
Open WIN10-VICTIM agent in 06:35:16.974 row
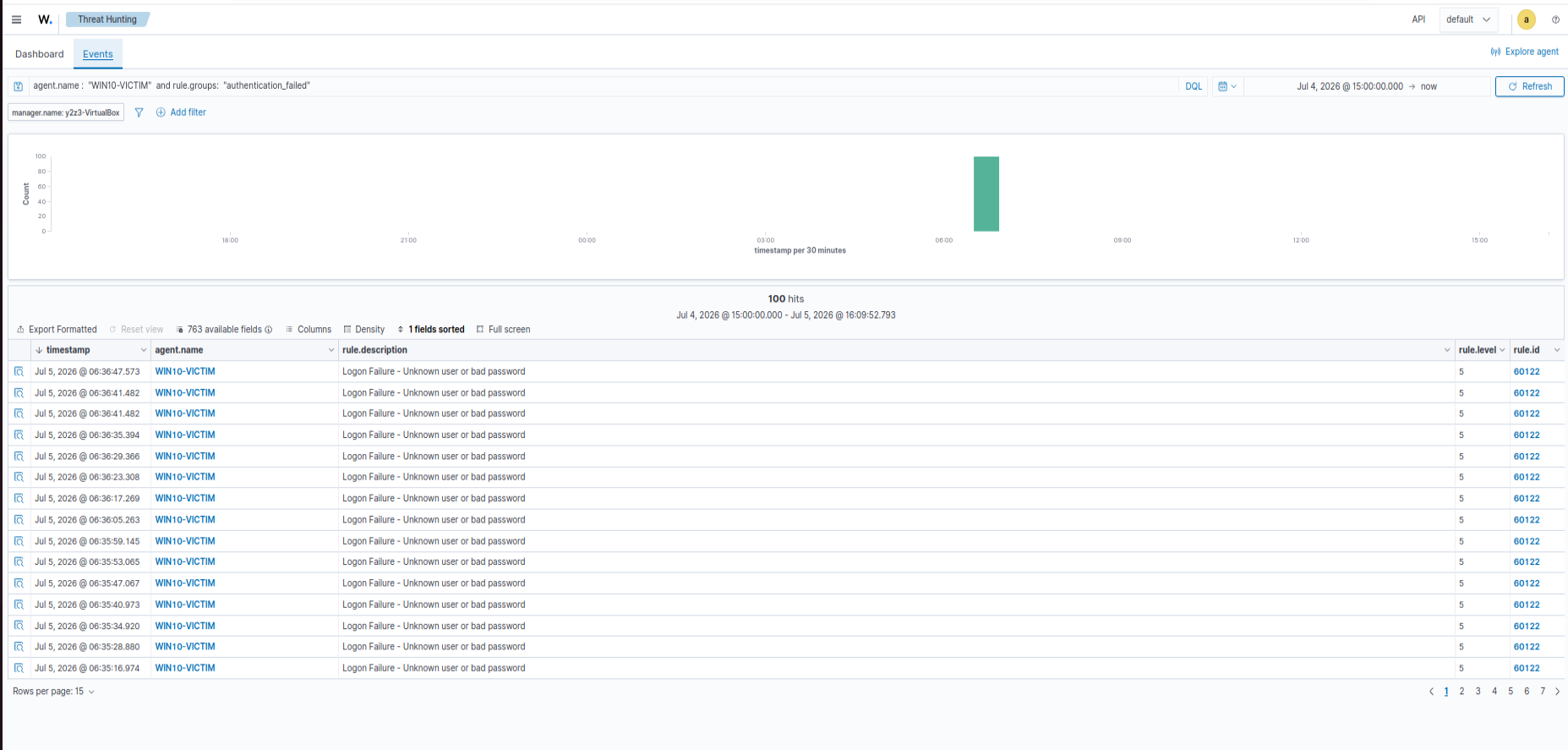[x=185, y=668]
